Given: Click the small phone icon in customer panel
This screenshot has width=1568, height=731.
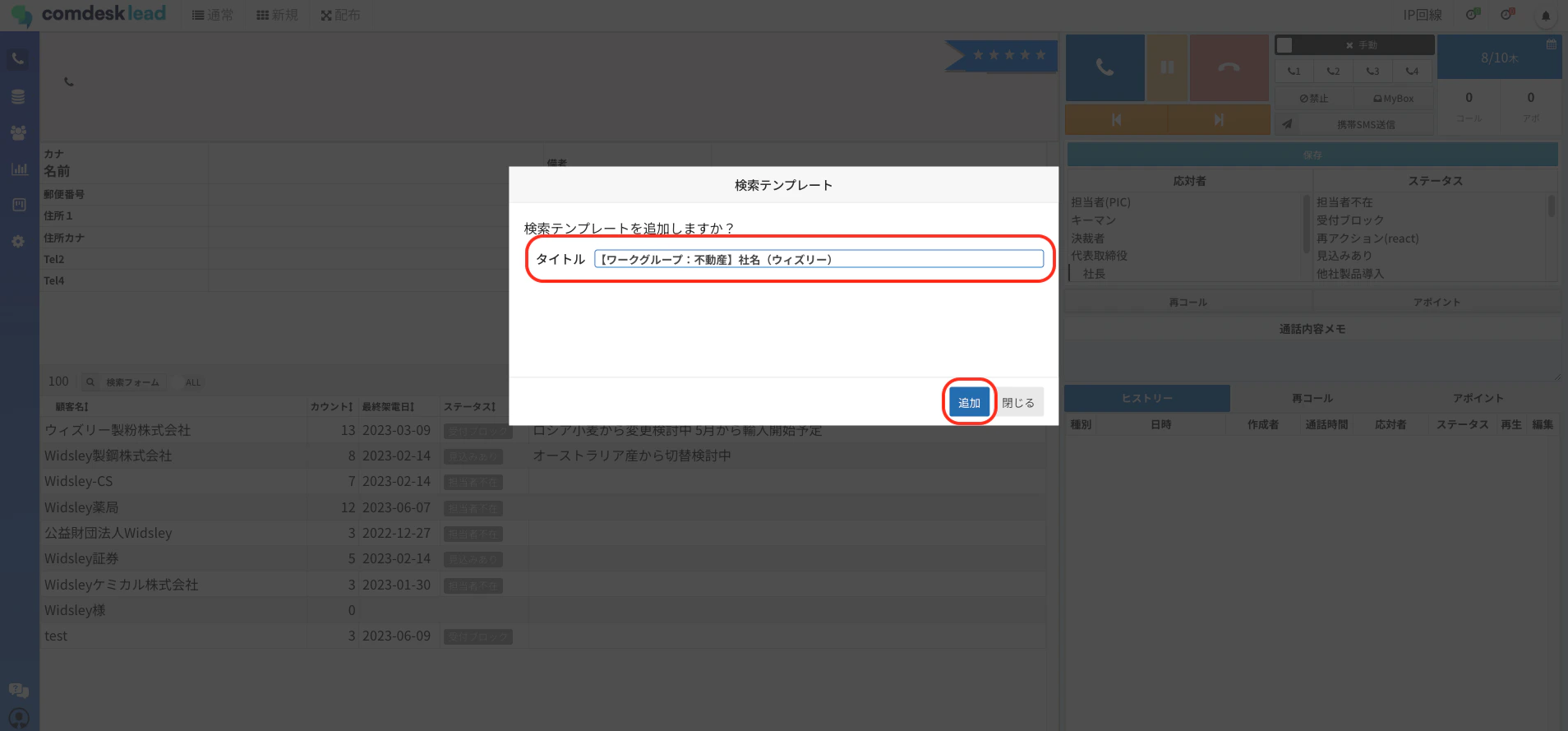Looking at the screenshot, I should coord(69,82).
